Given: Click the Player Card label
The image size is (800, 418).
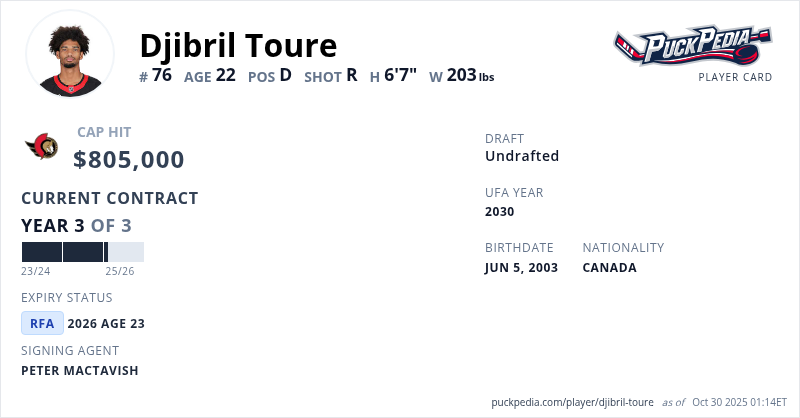Looking at the screenshot, I should [735, 77].
